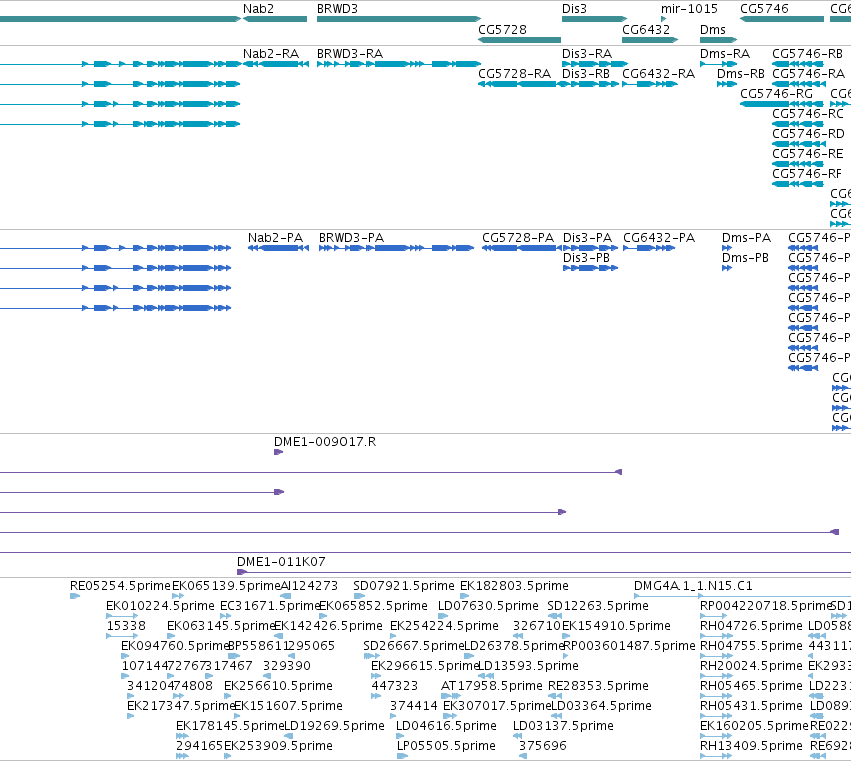
Task: Open the Dis3 gene entry
Action: (x=594, y=19)
